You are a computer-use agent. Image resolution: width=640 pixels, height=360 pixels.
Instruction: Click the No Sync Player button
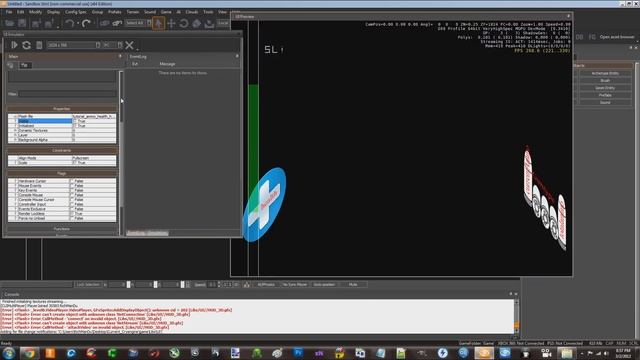[x=295, y=284]
